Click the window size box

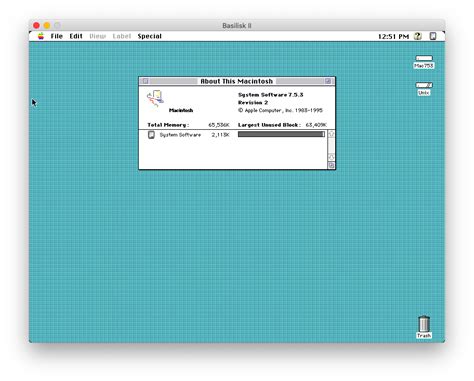[331, 165]
